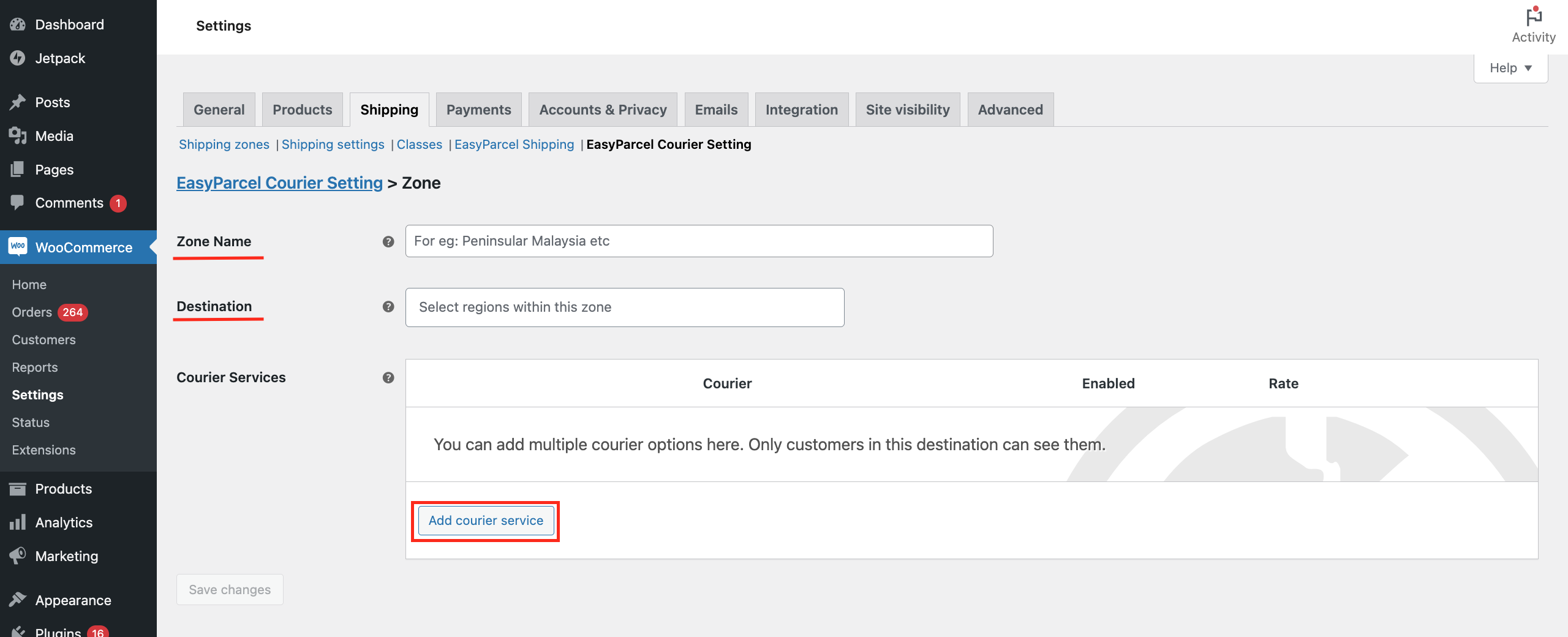Click the Appearance paintbrush icon
Viewport: 1568px width, 637px height.
(18, 600)
